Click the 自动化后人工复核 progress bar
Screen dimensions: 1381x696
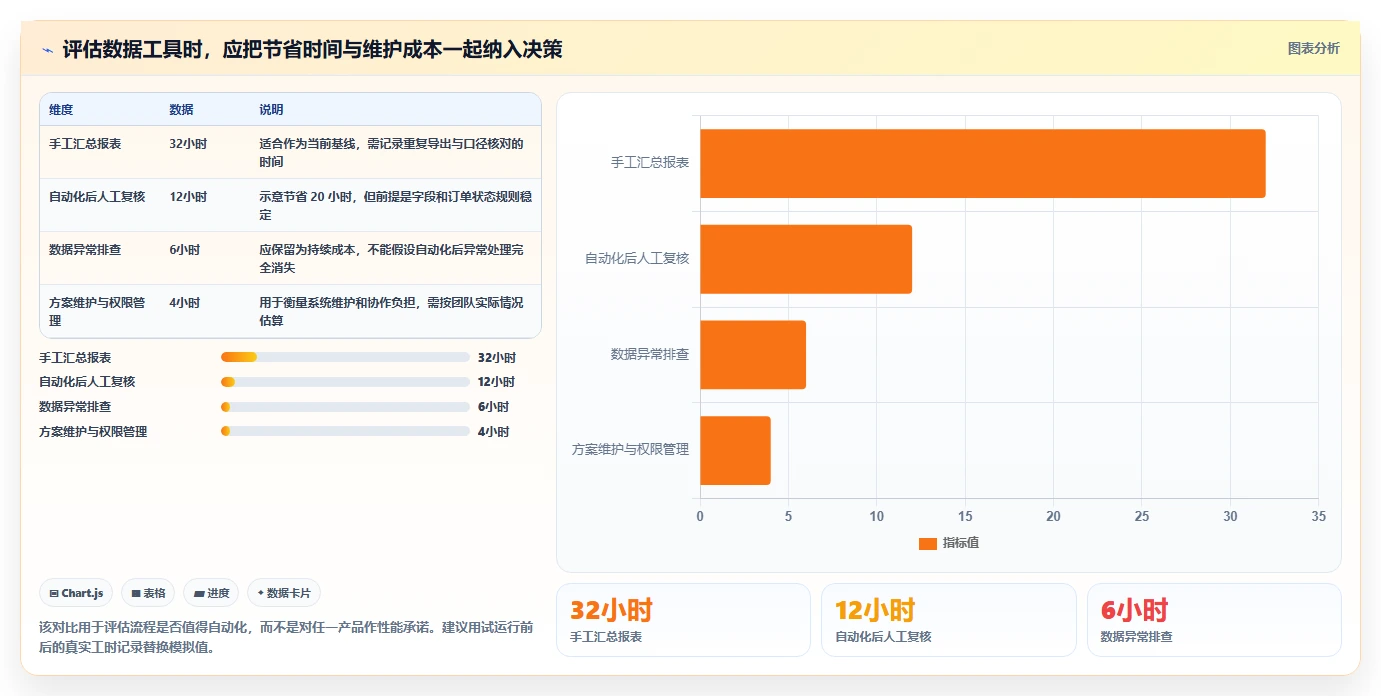pyautogui.click(x=345, y=382)
